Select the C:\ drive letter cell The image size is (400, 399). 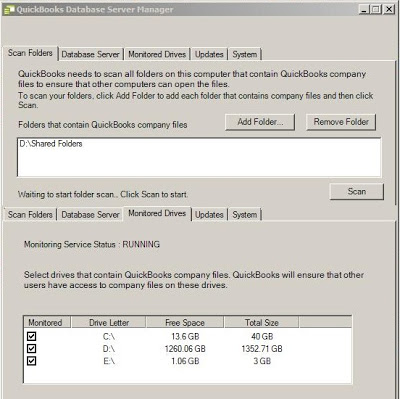[x=109, y=337]
